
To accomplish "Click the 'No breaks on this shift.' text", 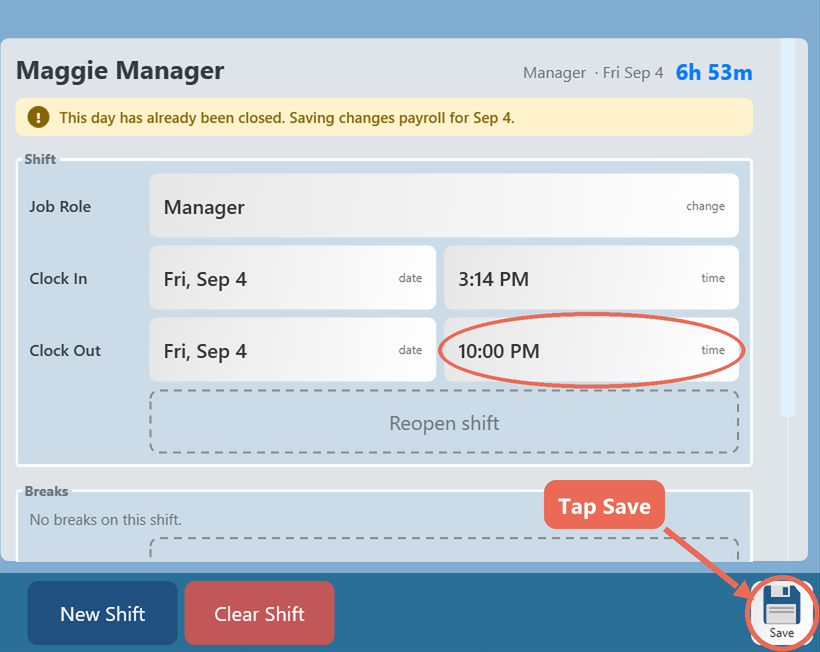I will [106, 520].
